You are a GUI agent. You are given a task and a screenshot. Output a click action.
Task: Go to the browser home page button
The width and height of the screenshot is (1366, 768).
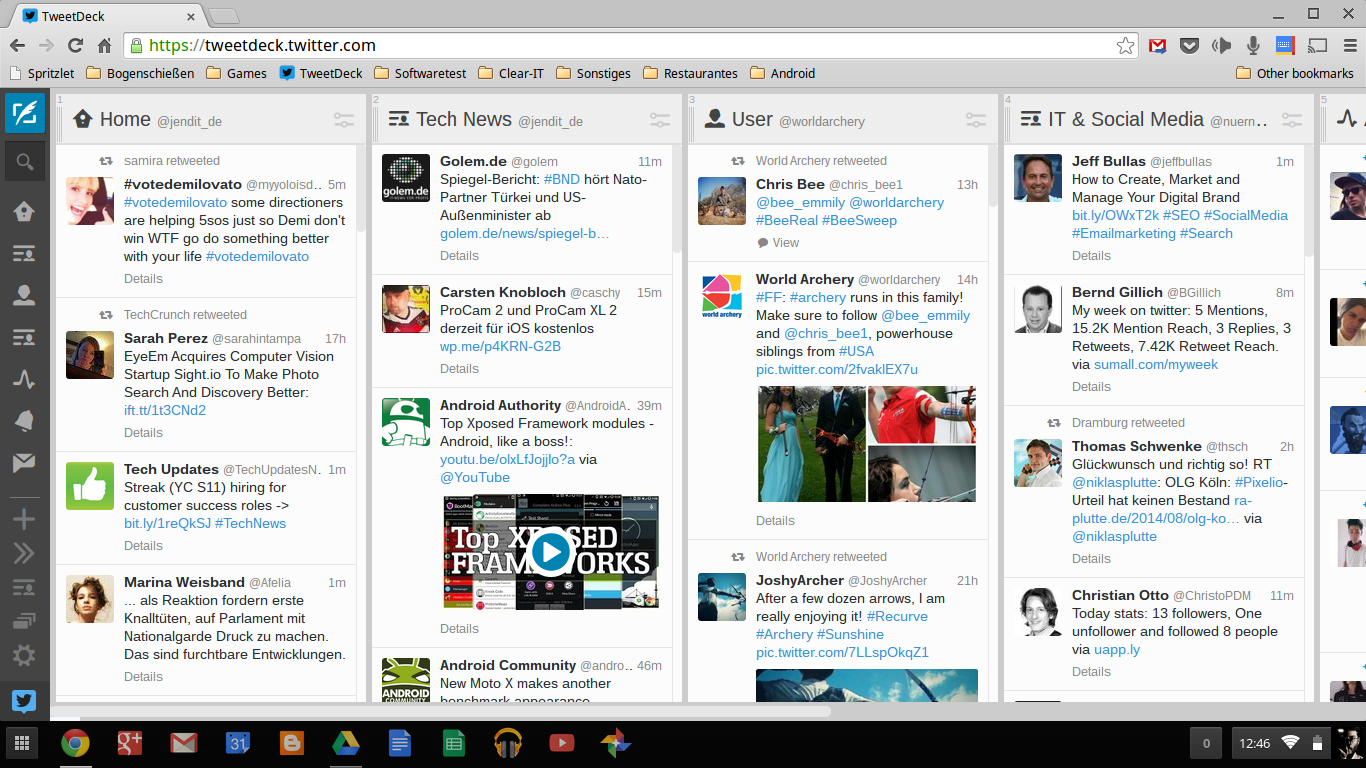coord(104,46)
